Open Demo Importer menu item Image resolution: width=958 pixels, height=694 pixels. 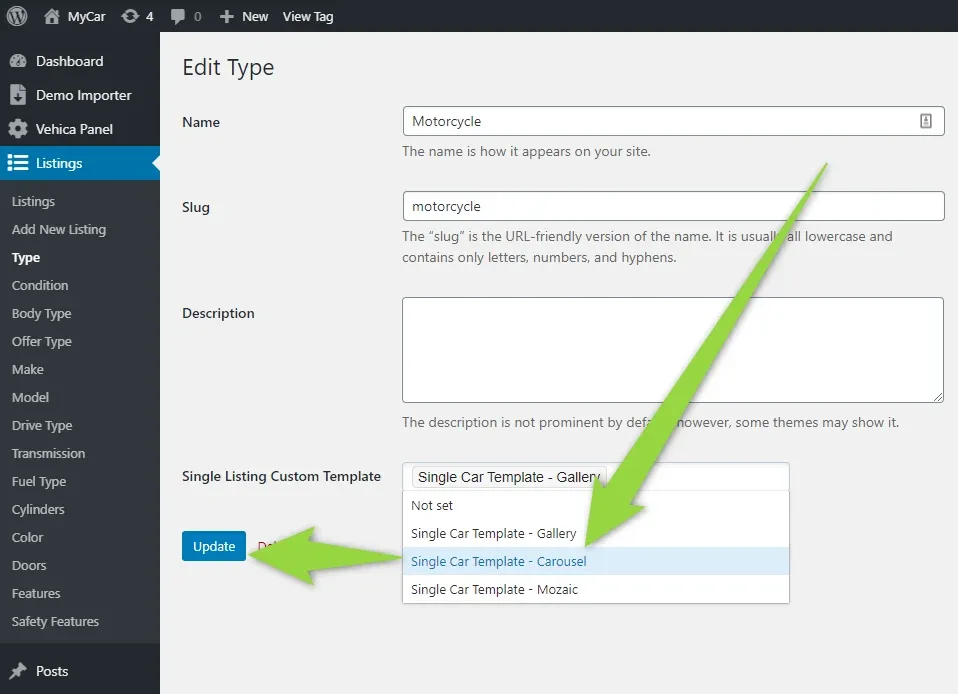tap(84, 95)
